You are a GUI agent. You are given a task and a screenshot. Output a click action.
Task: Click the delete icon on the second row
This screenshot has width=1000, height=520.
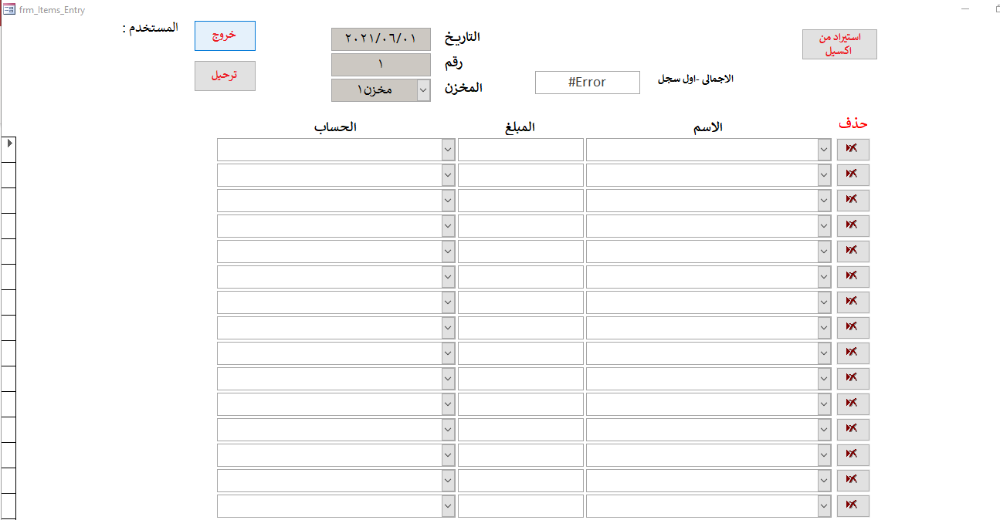[x=853, y=175]
